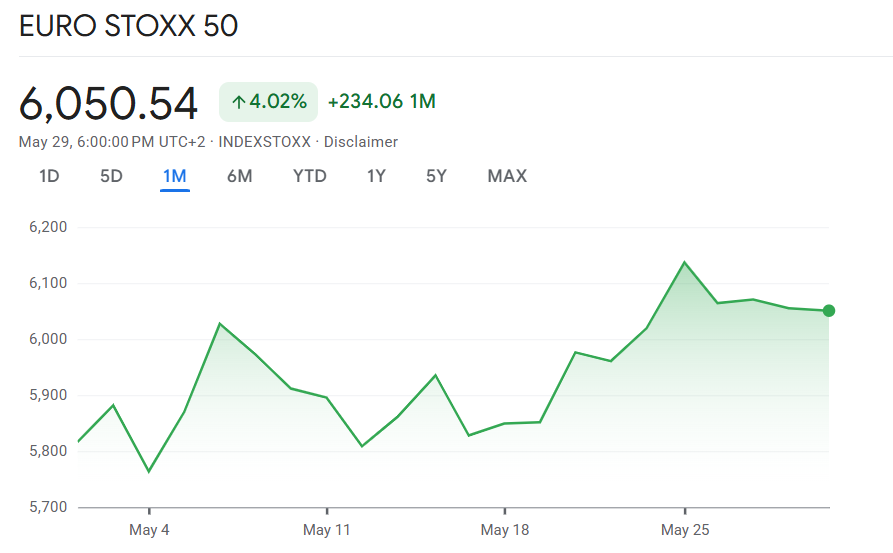893x553 pixels.
Task: Click the green end-of-line price dot
Action: [829, 310]
